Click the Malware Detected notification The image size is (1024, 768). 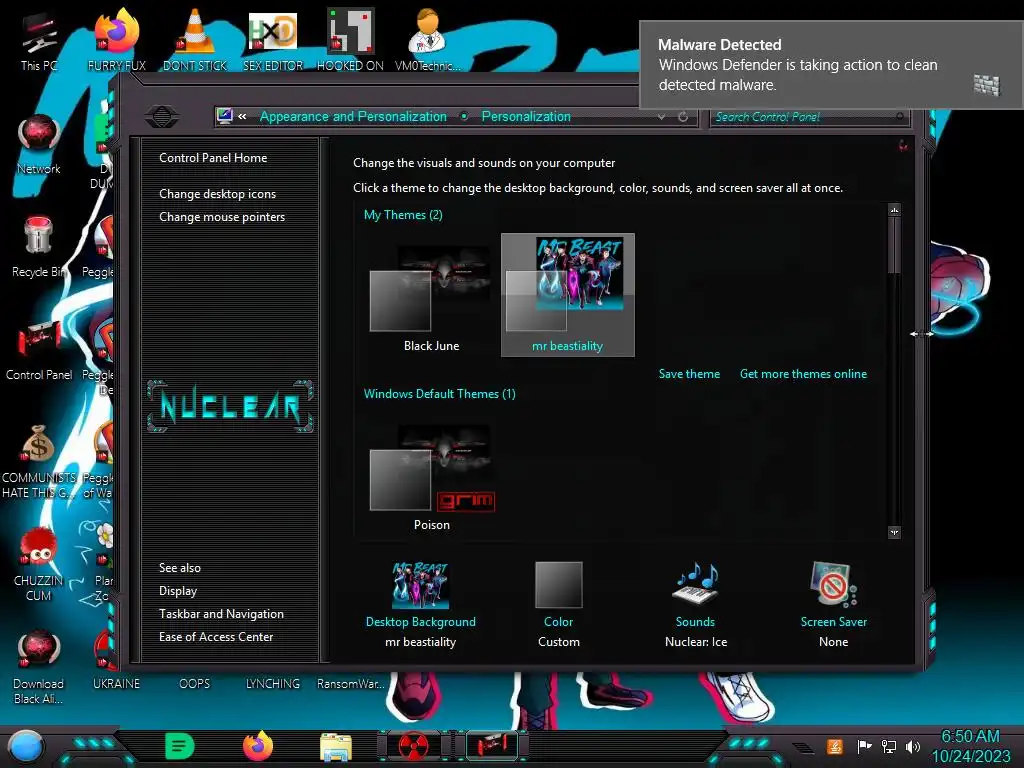[831, 65]
